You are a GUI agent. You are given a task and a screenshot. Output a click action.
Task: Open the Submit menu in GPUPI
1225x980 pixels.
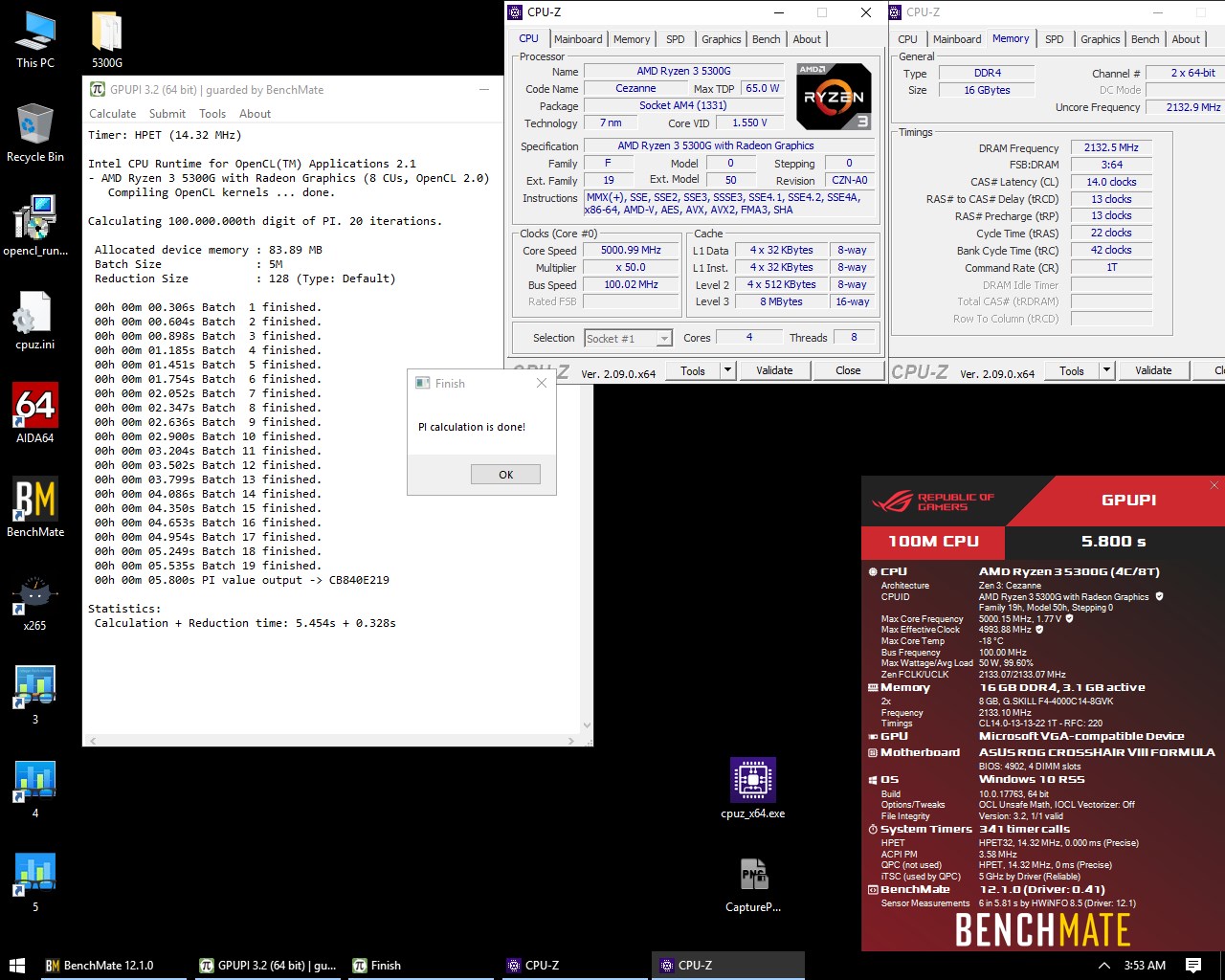(167, 113)
